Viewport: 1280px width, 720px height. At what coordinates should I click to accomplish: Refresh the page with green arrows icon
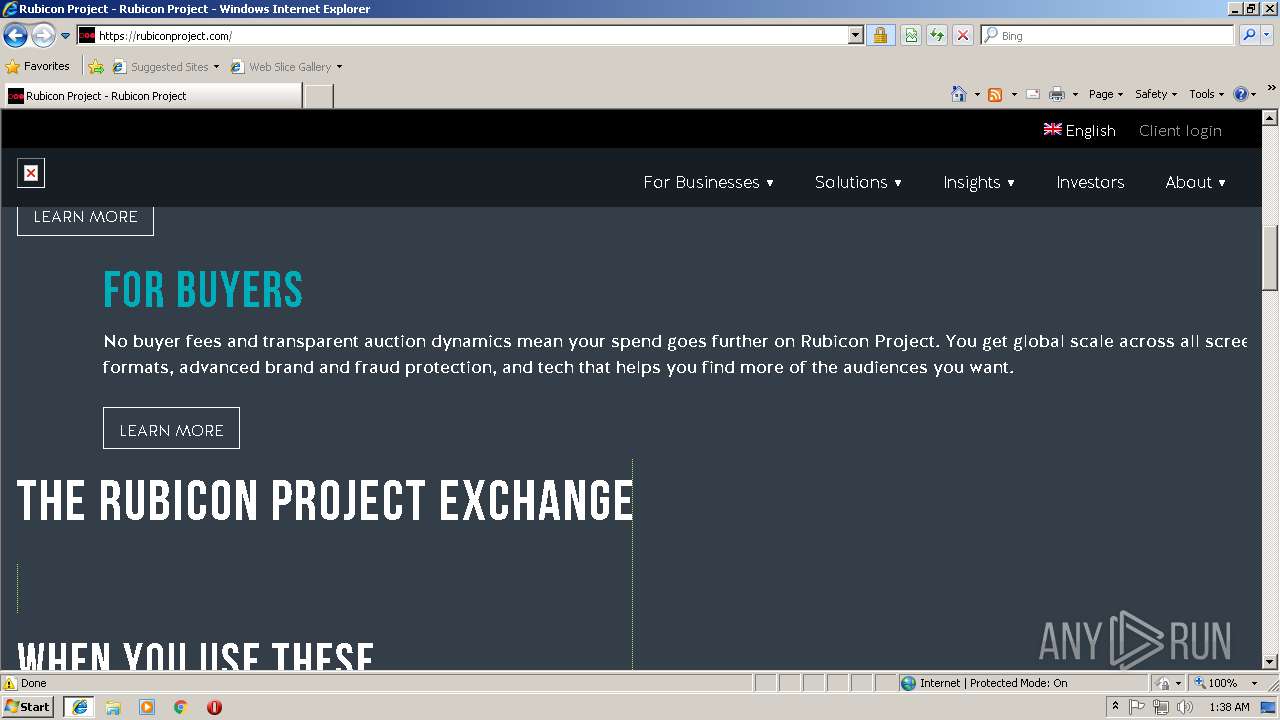point(937,35)
